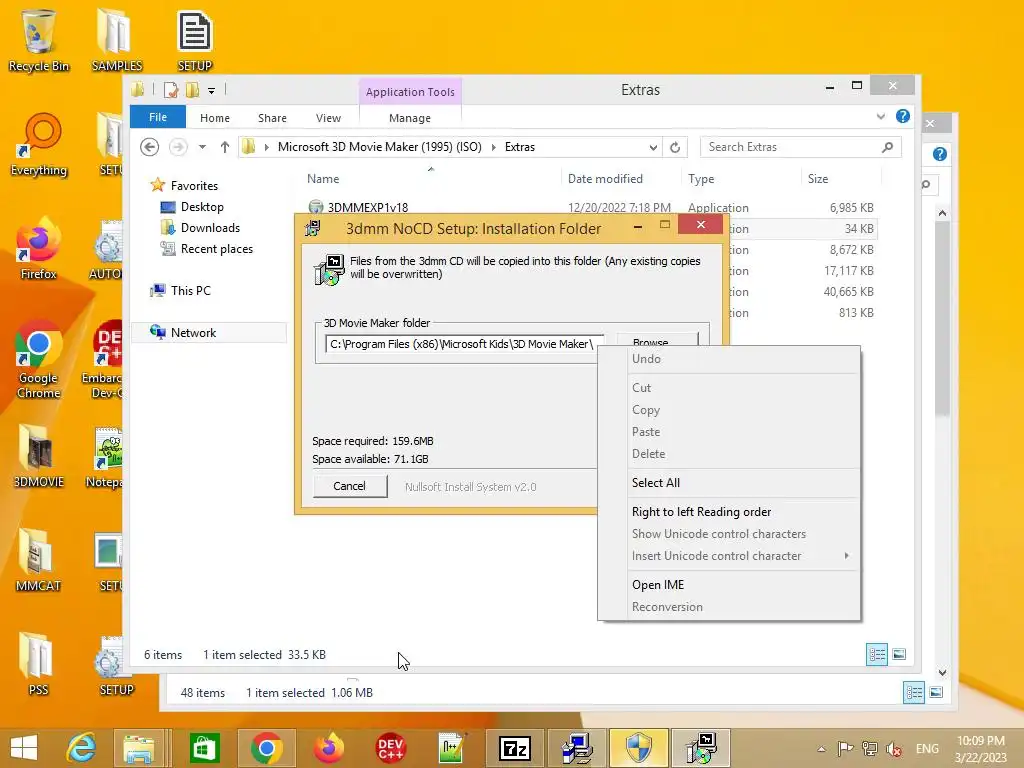Open the MMCAT folder icon

click(39, 560)
